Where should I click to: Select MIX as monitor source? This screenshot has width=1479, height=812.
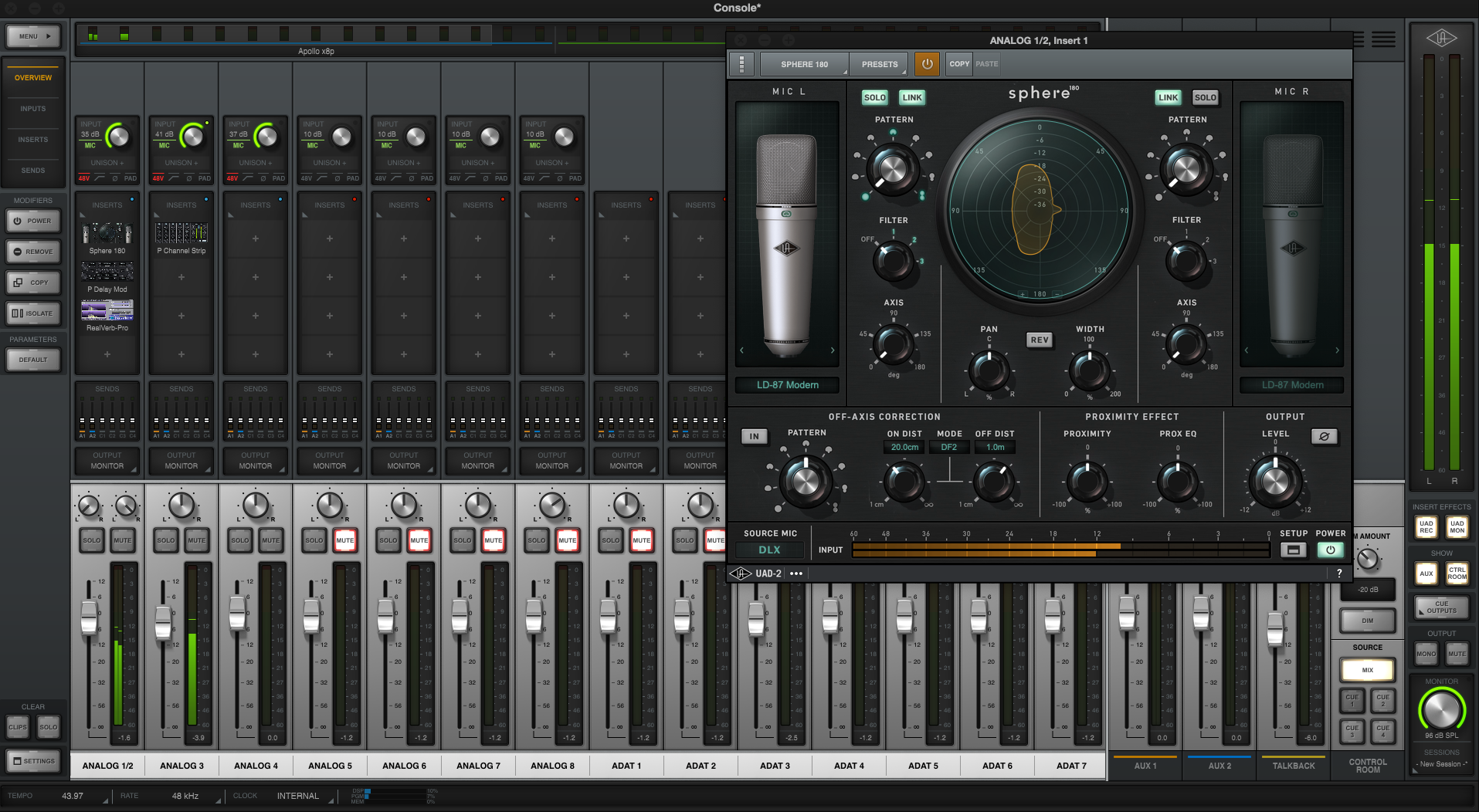[x=1367, y=670]
